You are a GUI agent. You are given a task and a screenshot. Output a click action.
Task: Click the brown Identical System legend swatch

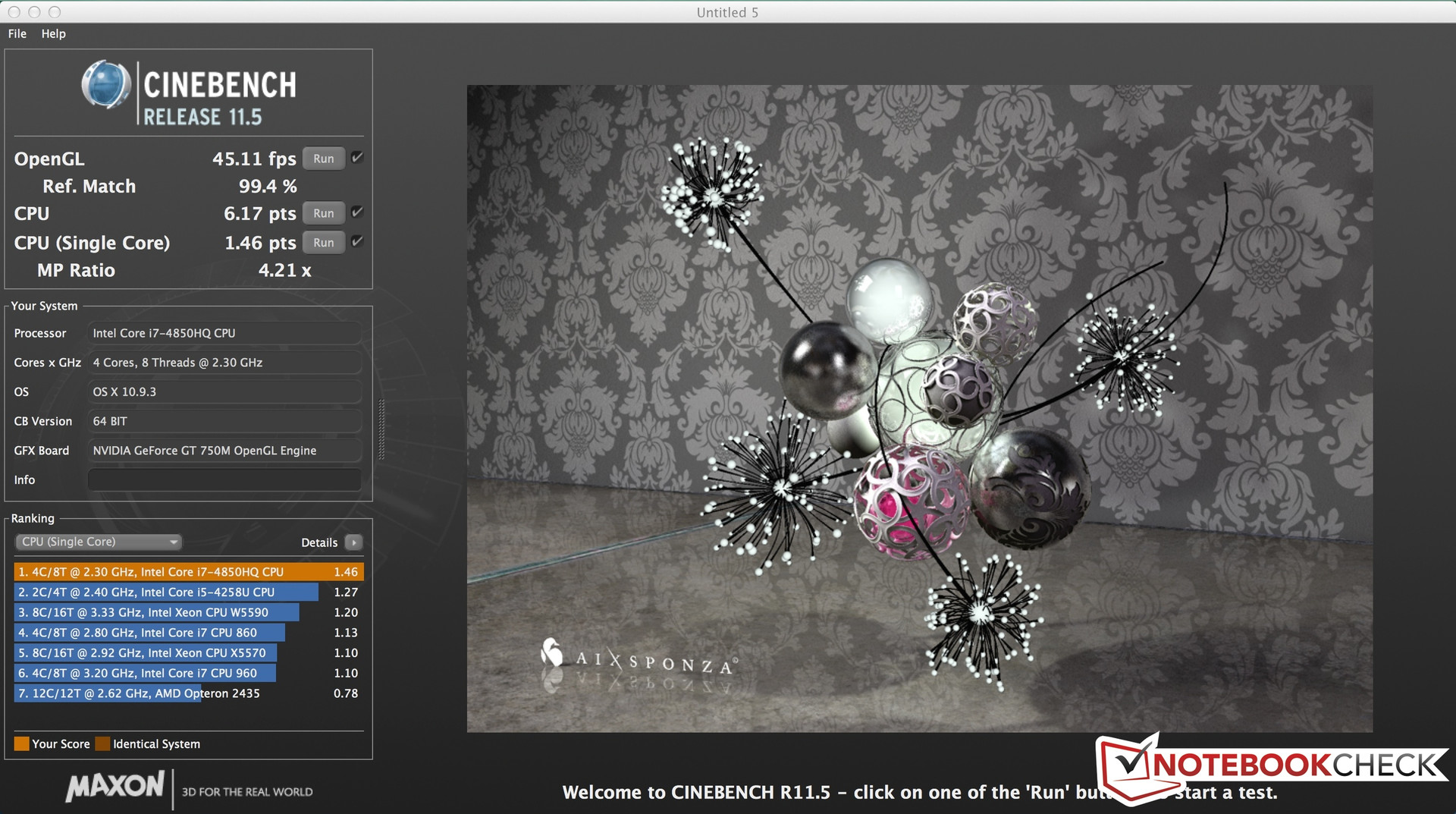click(102, 743)
